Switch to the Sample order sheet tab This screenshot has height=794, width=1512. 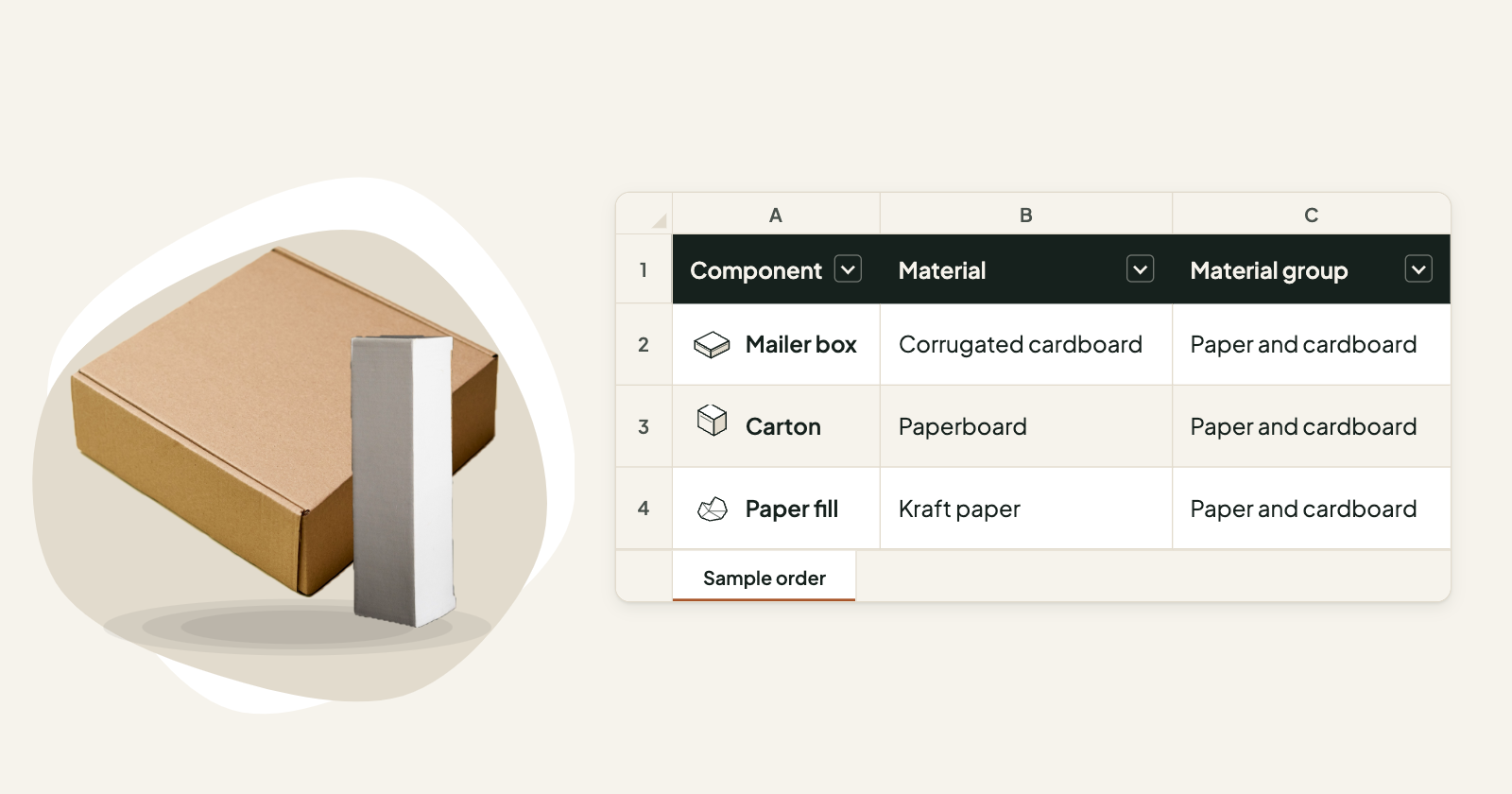(x=764, y=577)
